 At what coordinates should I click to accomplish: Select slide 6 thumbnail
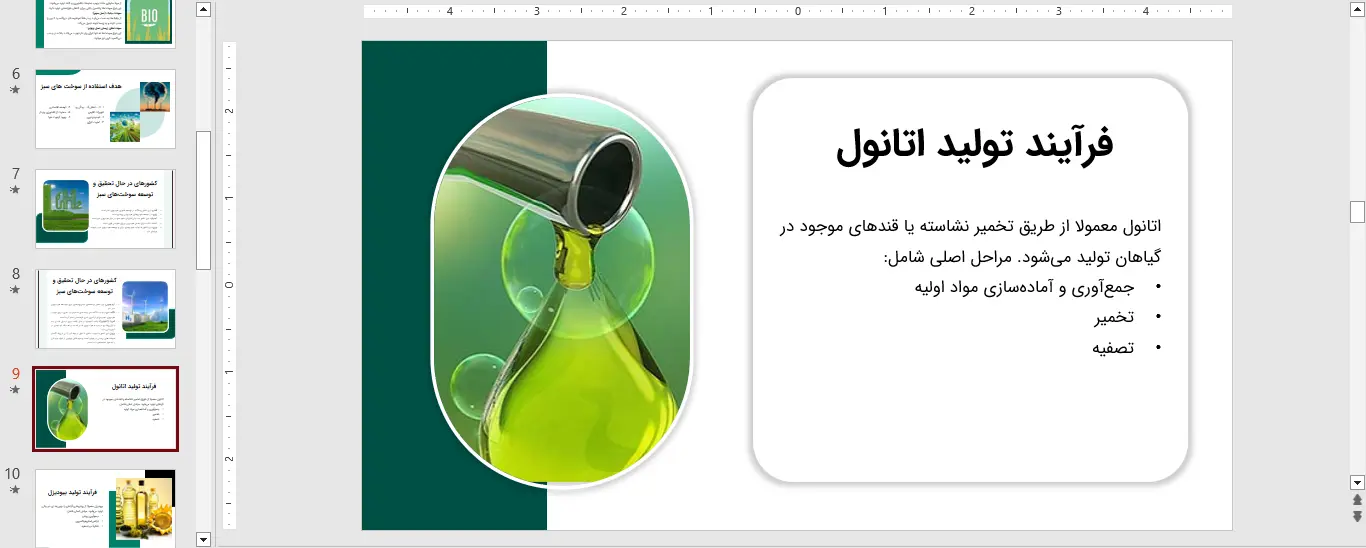pyautogui.click(x=105, y=109)
